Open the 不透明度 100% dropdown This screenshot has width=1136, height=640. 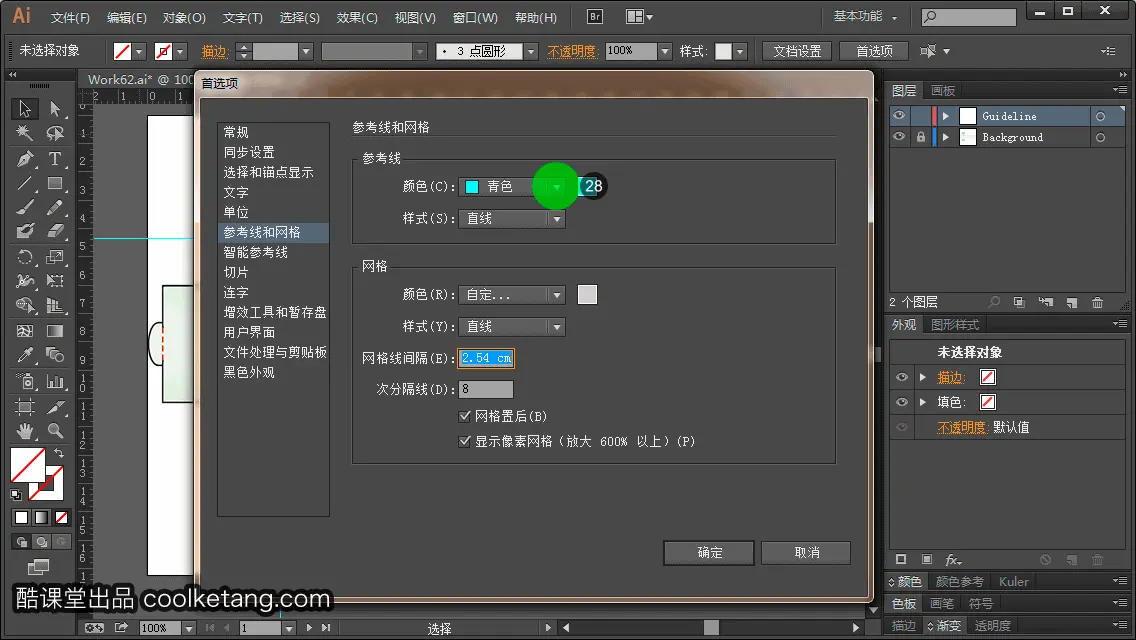point(665,51)
